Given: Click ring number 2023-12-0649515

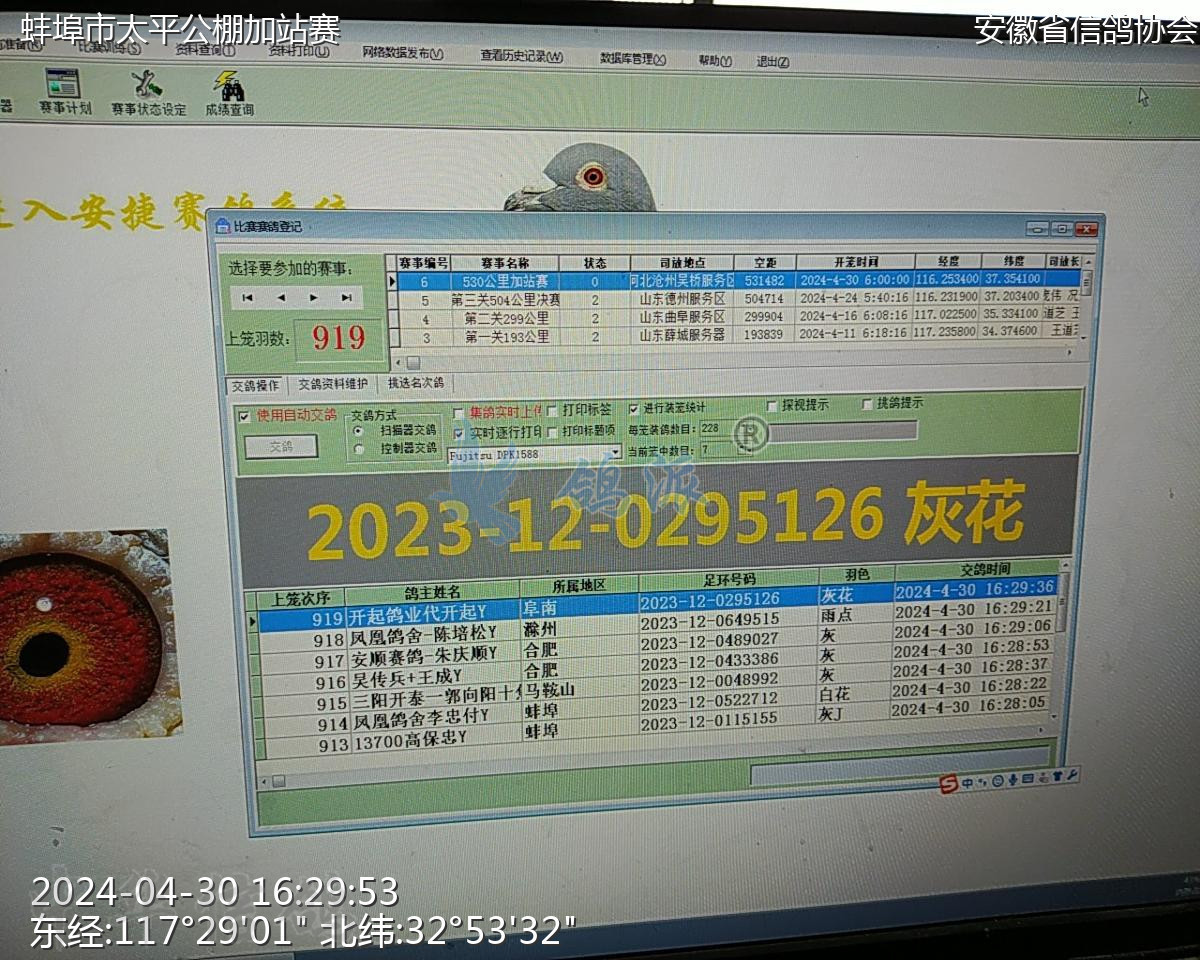Looking at the screenshot, I should [x=709, y=620].
